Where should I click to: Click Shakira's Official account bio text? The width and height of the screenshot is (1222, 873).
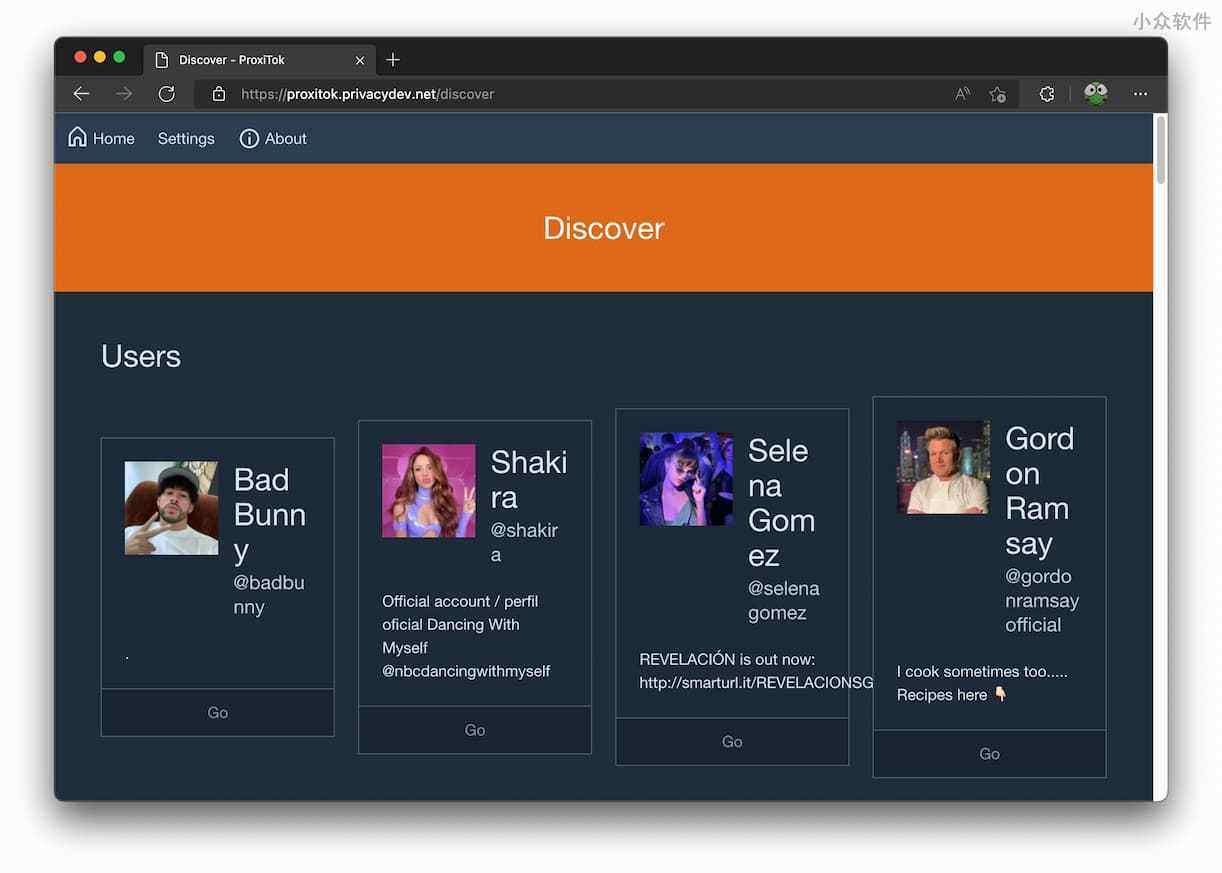(x=466, y=636)
